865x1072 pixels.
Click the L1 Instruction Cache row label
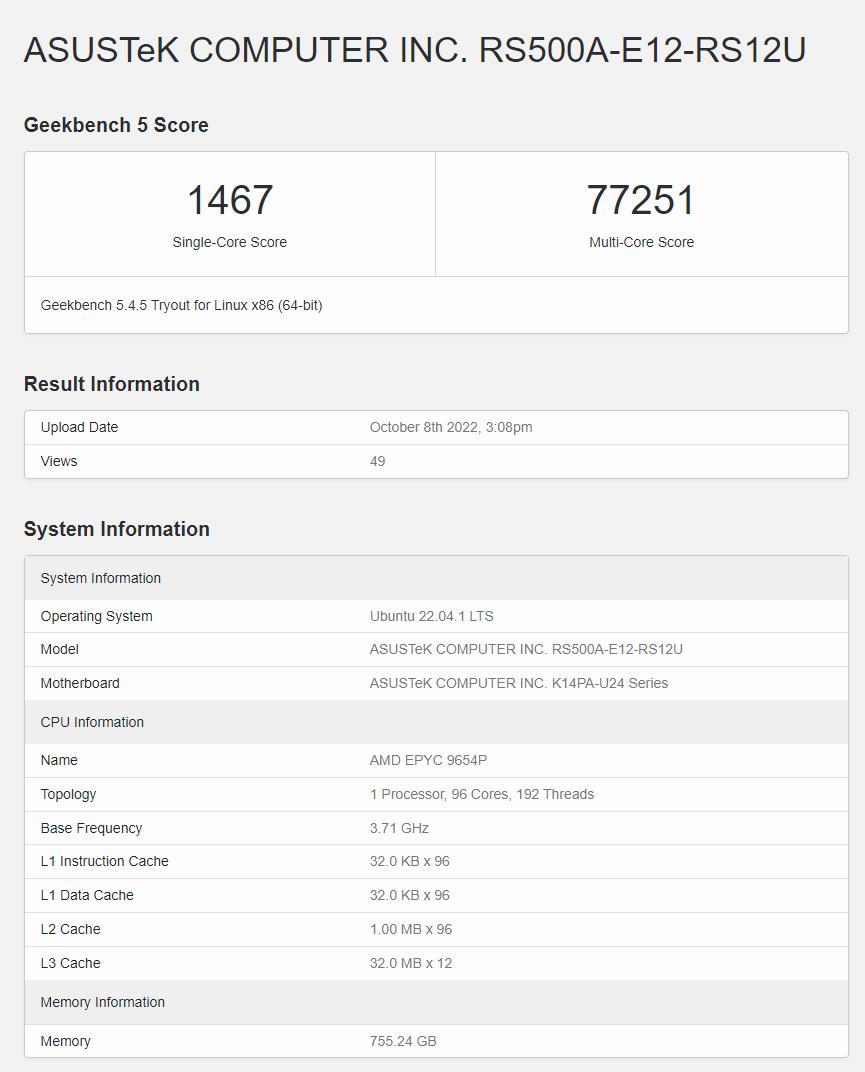[104, 861]
